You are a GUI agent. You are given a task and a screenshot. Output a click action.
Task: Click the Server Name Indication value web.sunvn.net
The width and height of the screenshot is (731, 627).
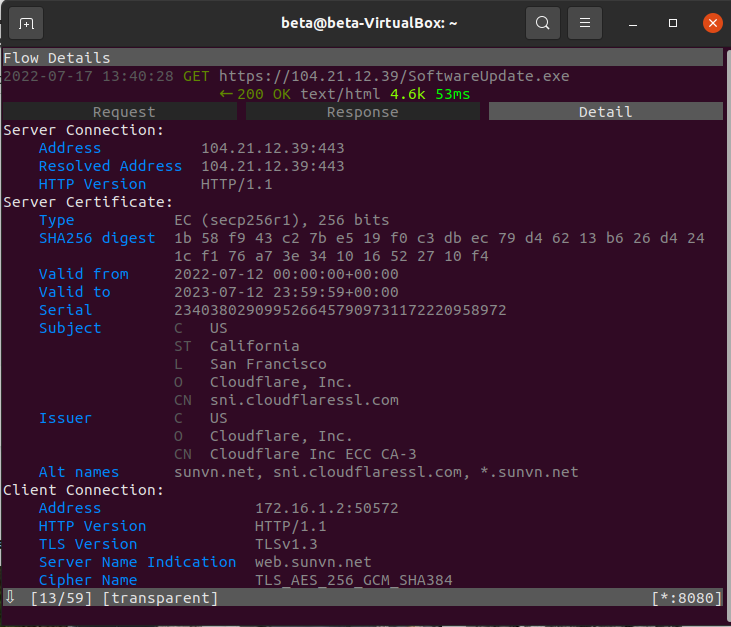(313, 562)
